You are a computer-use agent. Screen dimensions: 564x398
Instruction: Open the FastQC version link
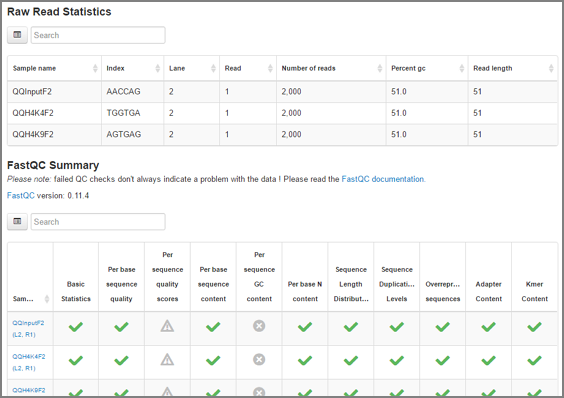pos(21,195)
